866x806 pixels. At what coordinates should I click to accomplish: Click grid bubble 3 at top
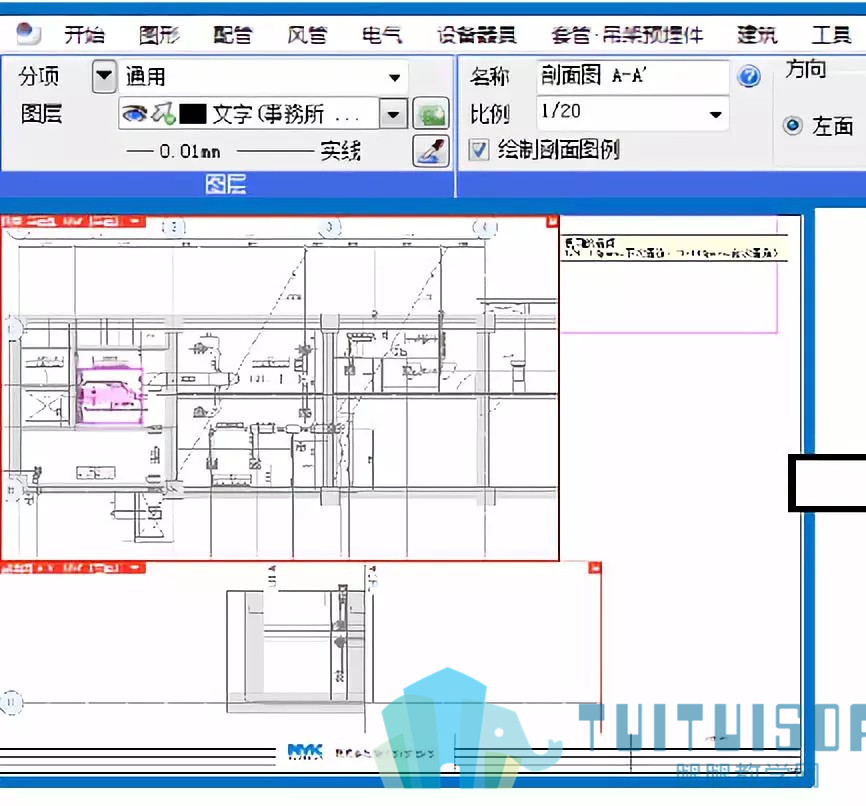pyautogui.click(x=330, y=226)
